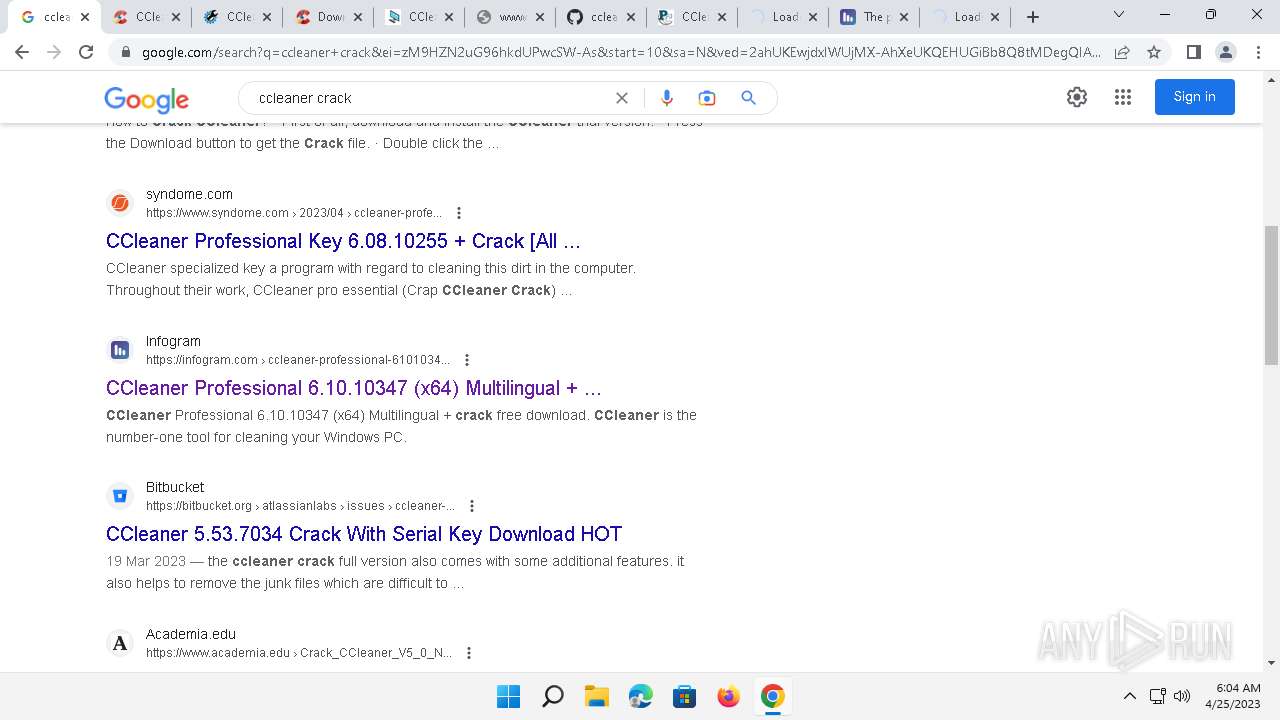Show hidden system tray icons

pyautogui.click(x=1130, y=696)
